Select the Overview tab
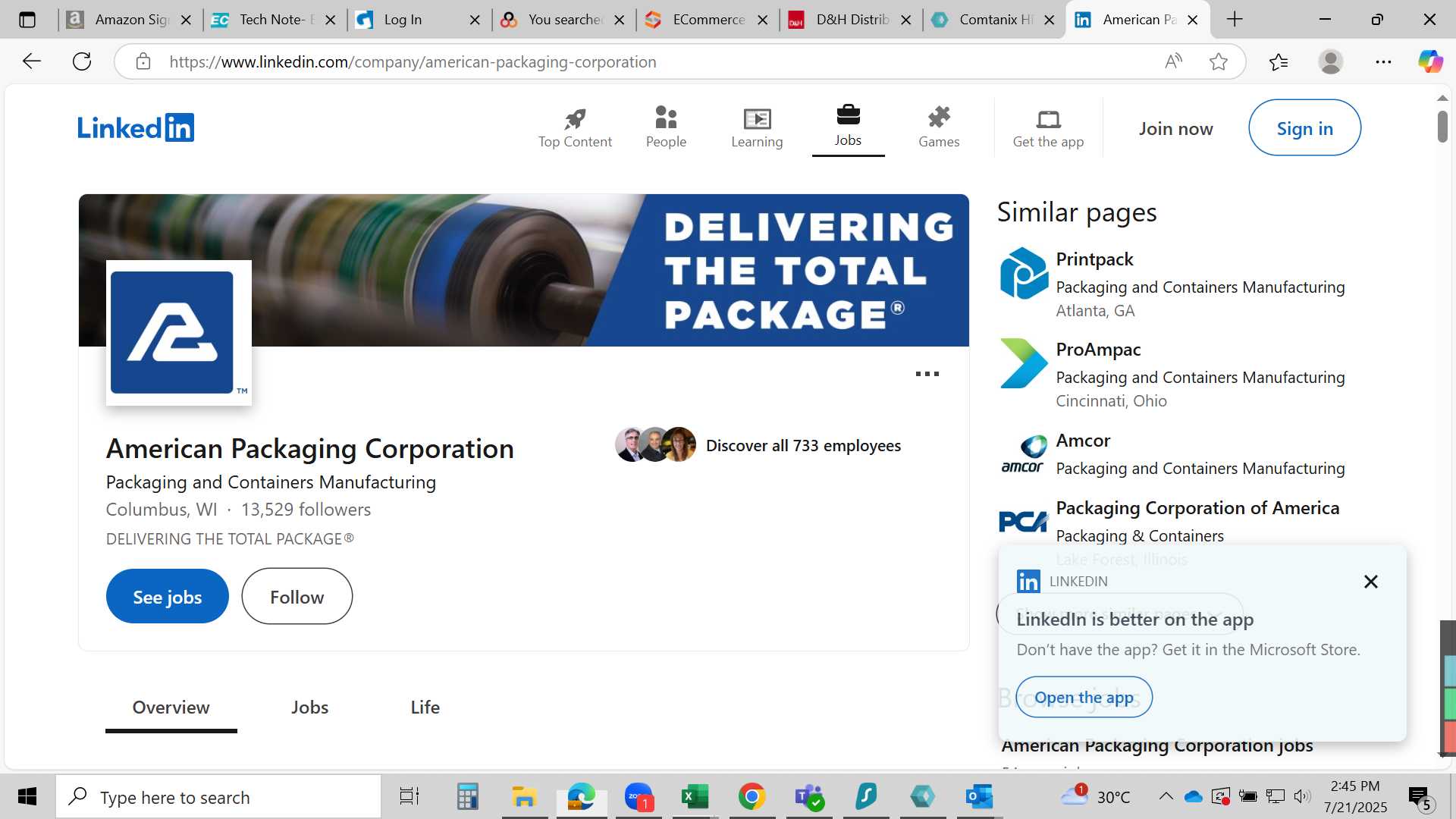This screenshot has height=819, width=1456. (171, 708)
